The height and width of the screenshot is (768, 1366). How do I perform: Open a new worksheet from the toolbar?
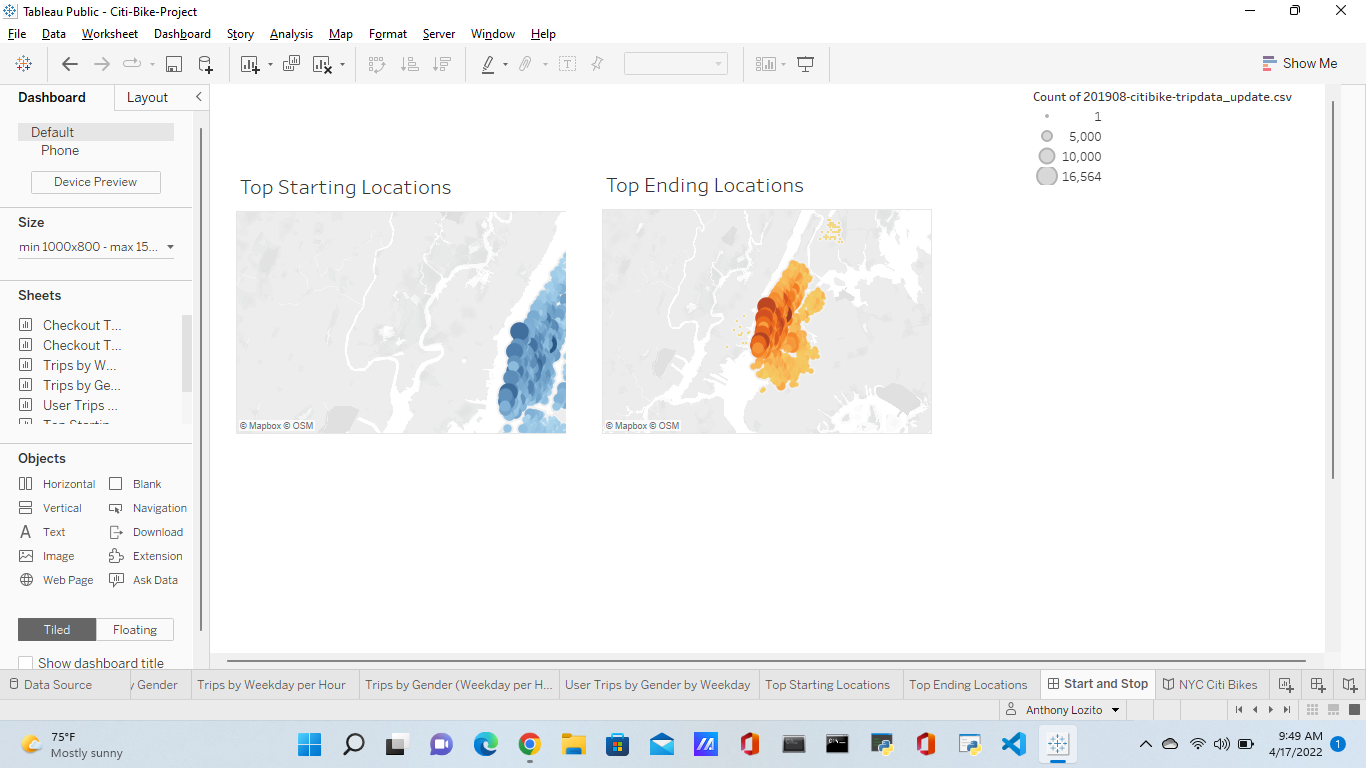[247, 63]
